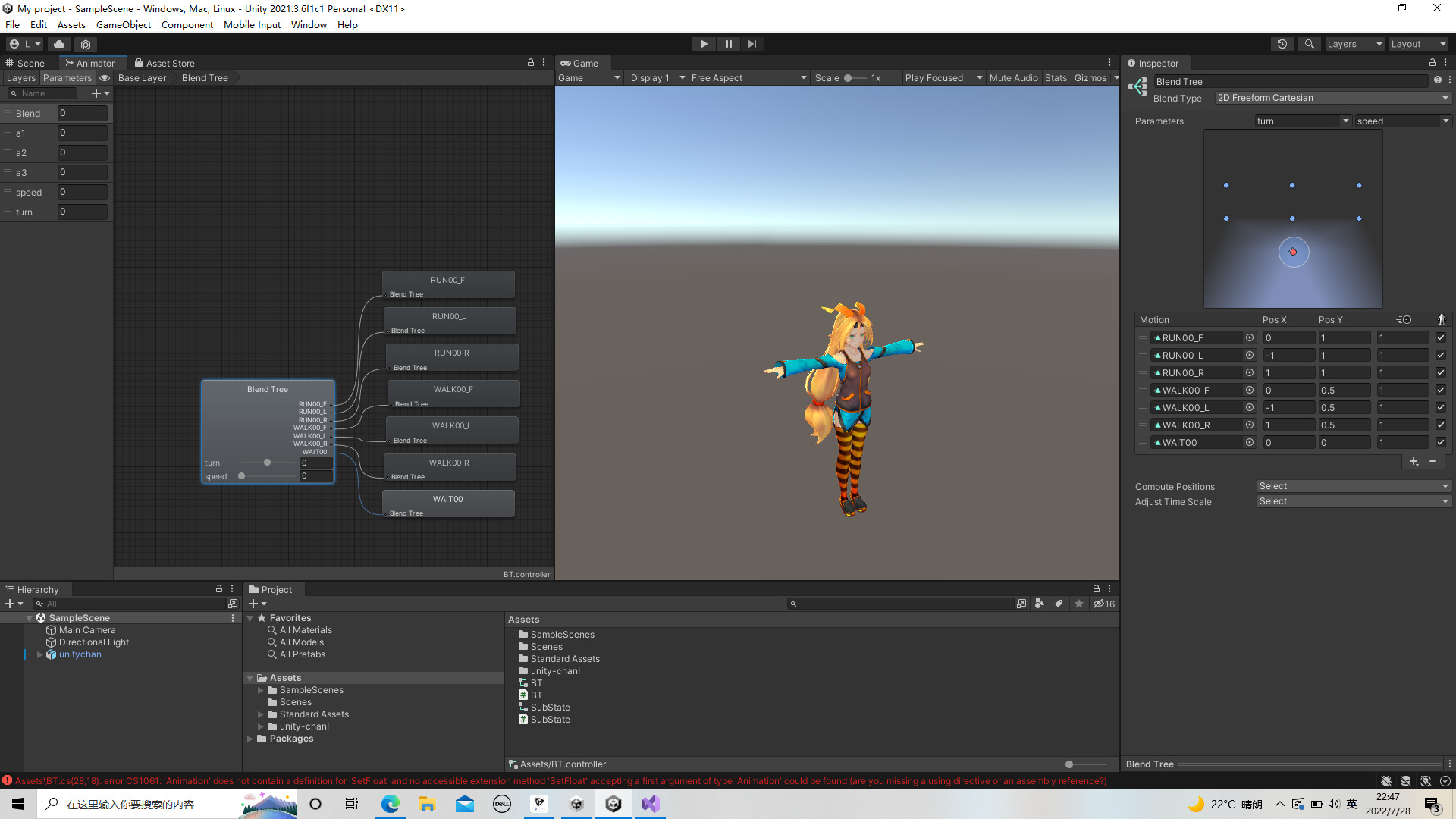Click favorites star icon in Project toolbar

[x=1079, y=604]
